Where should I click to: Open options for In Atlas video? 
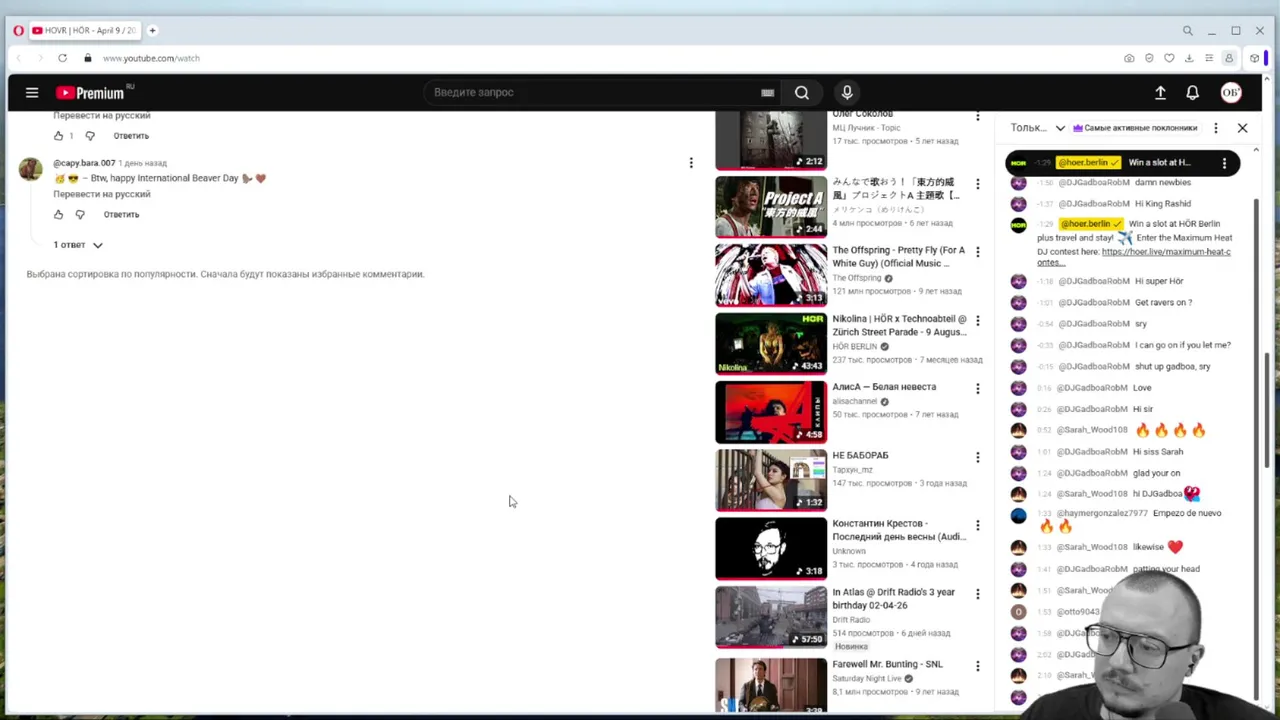977,594
